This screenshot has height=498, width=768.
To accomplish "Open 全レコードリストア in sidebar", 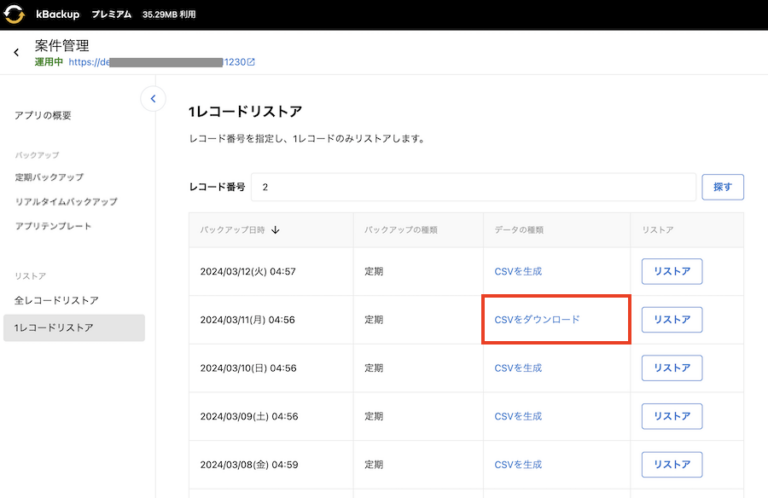I will pos(57,300).
